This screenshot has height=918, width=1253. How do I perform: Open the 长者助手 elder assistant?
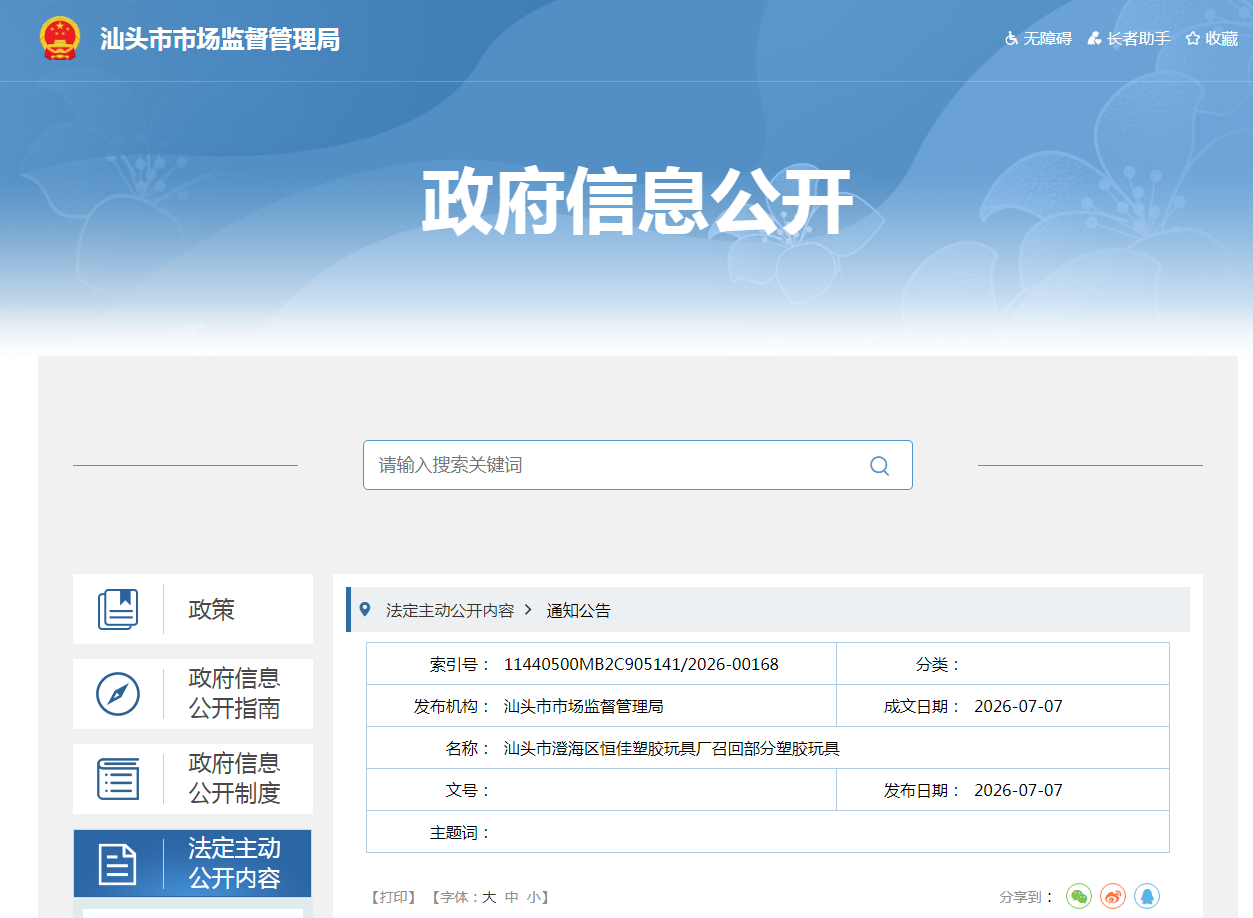click(1129, 38)
